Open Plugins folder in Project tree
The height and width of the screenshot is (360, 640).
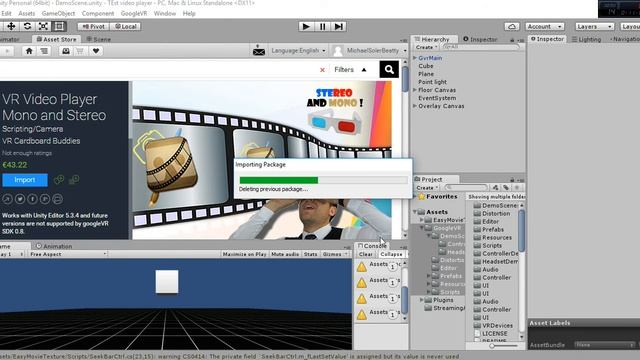pyautogui.click(x=443, y=300)
